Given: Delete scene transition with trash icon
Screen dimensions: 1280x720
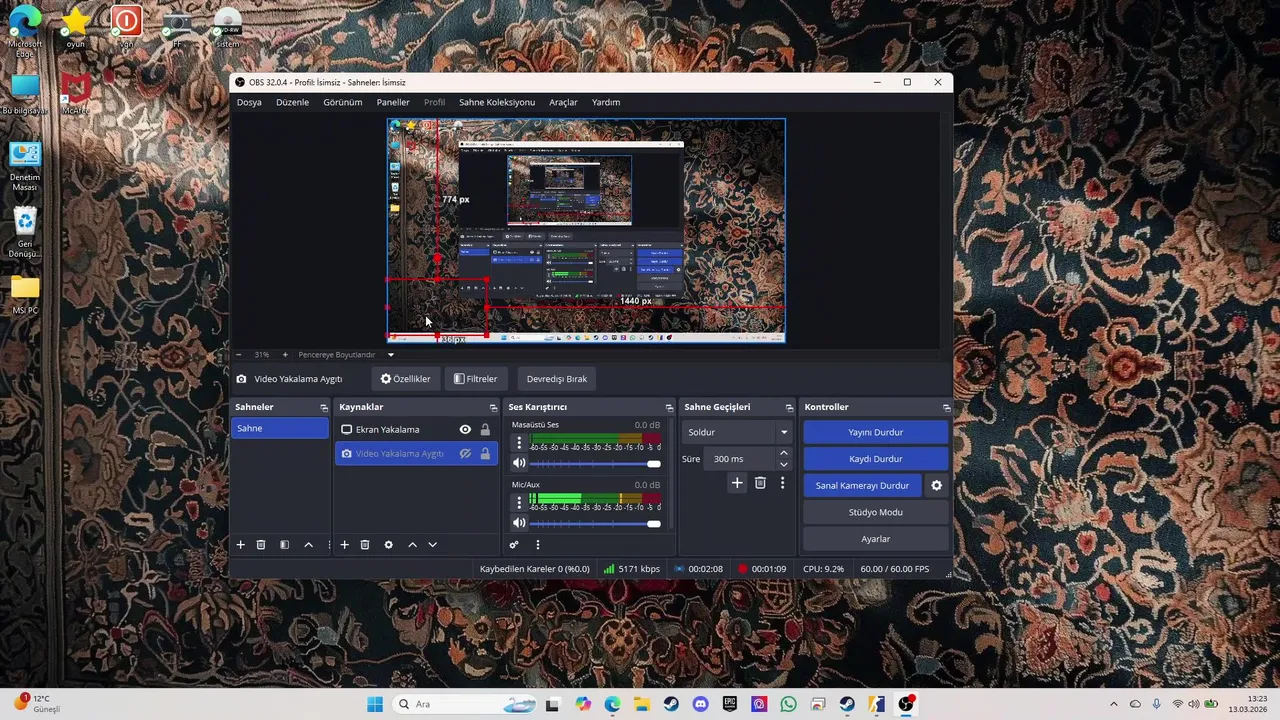Looking at the screenshot, I should (x=760, y=483).
